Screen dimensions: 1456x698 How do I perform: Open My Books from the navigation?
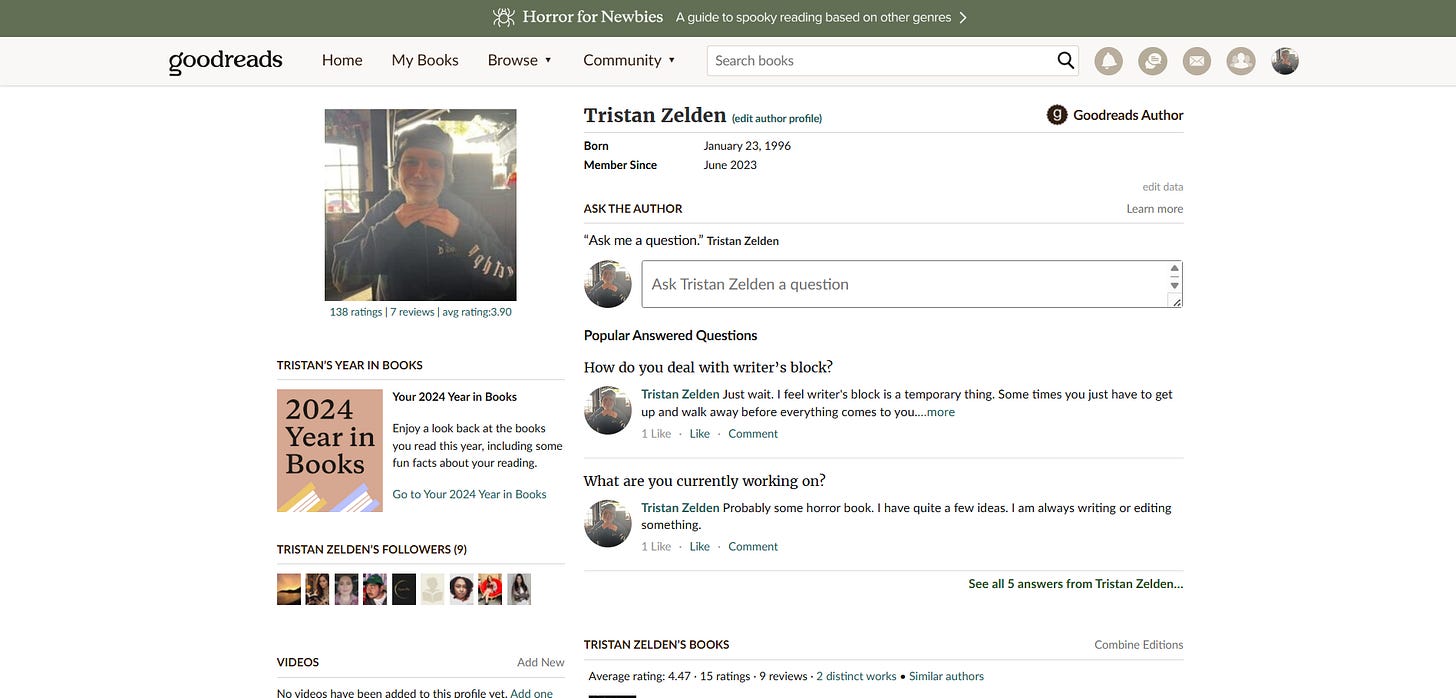(424, 60)
